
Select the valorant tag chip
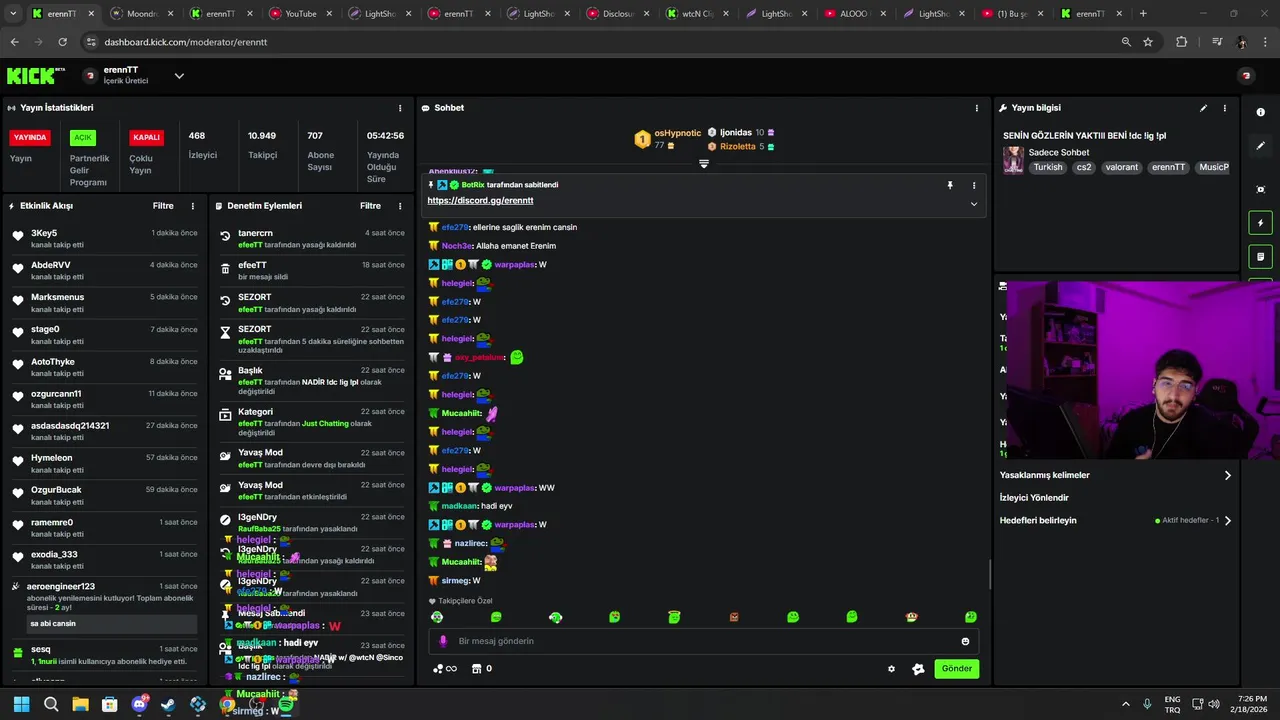[1122, 168]
